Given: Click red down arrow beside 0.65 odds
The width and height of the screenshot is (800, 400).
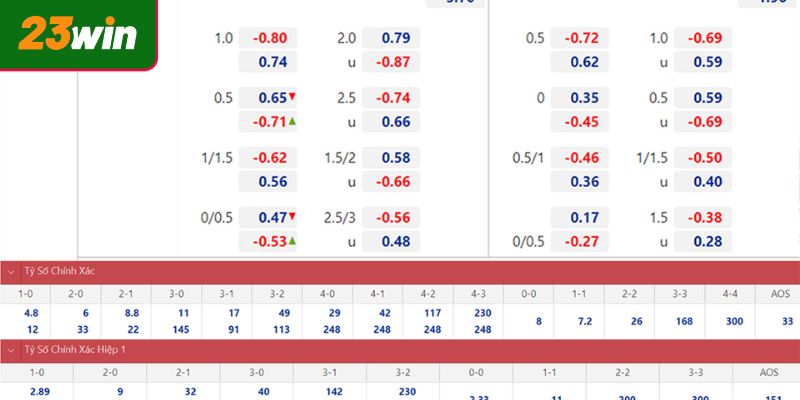Looking at the screenshot, I should (292, 97).
